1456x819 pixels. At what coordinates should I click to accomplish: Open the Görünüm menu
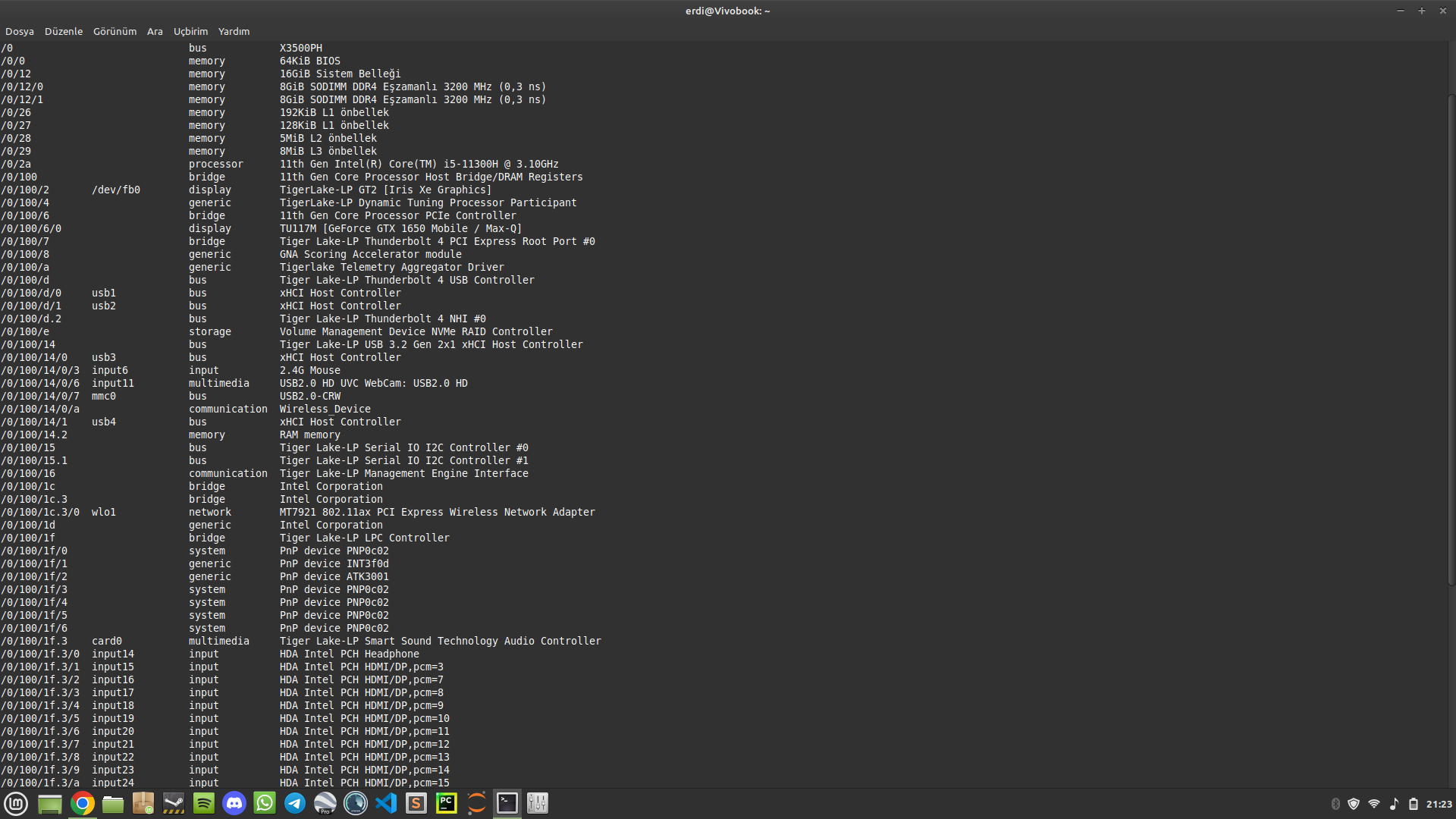tap(115, 31)
